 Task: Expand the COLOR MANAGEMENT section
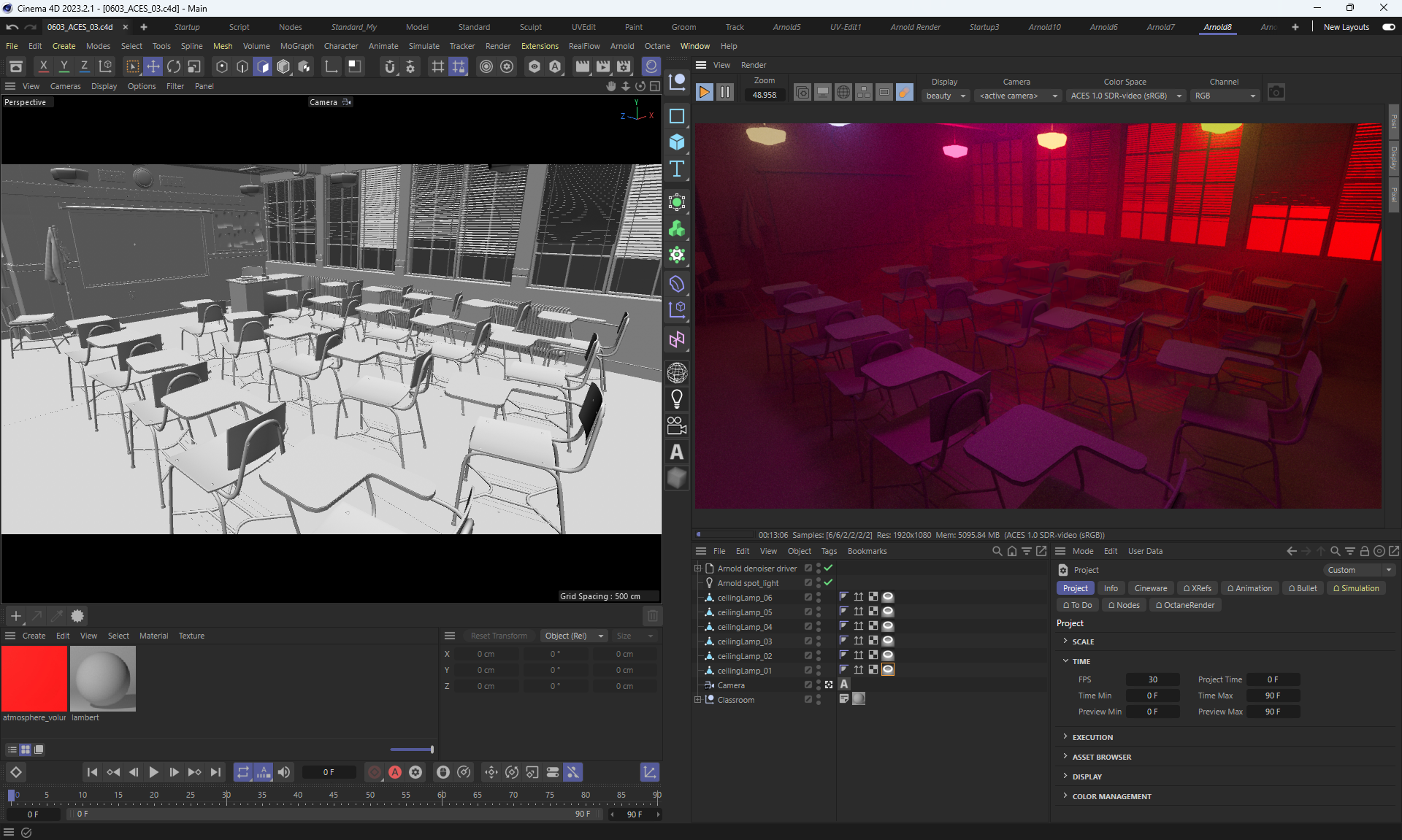[1111, 796]
